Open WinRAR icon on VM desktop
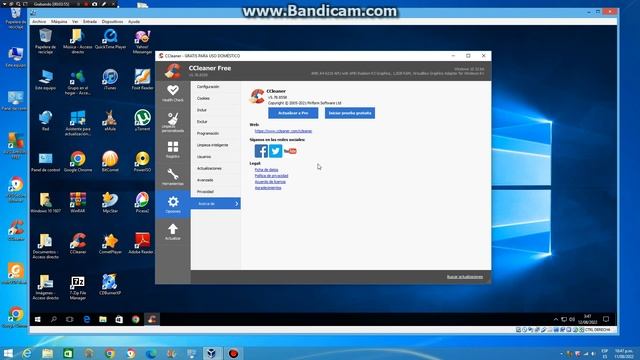This screenshot has width=640, height=360. 78,202
